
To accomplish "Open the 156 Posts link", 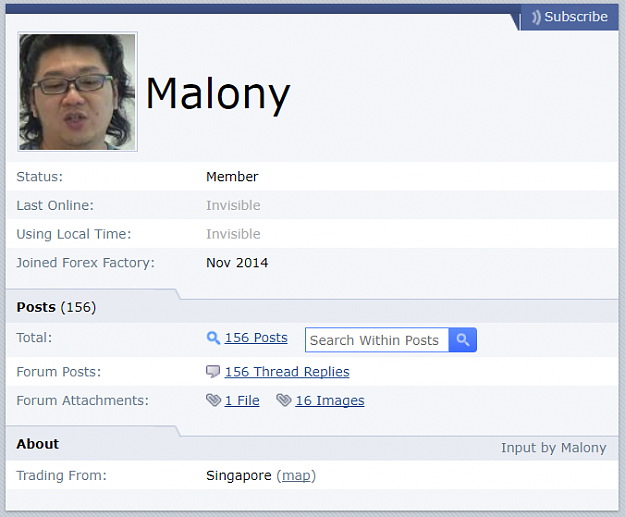I will click(256, 338).
